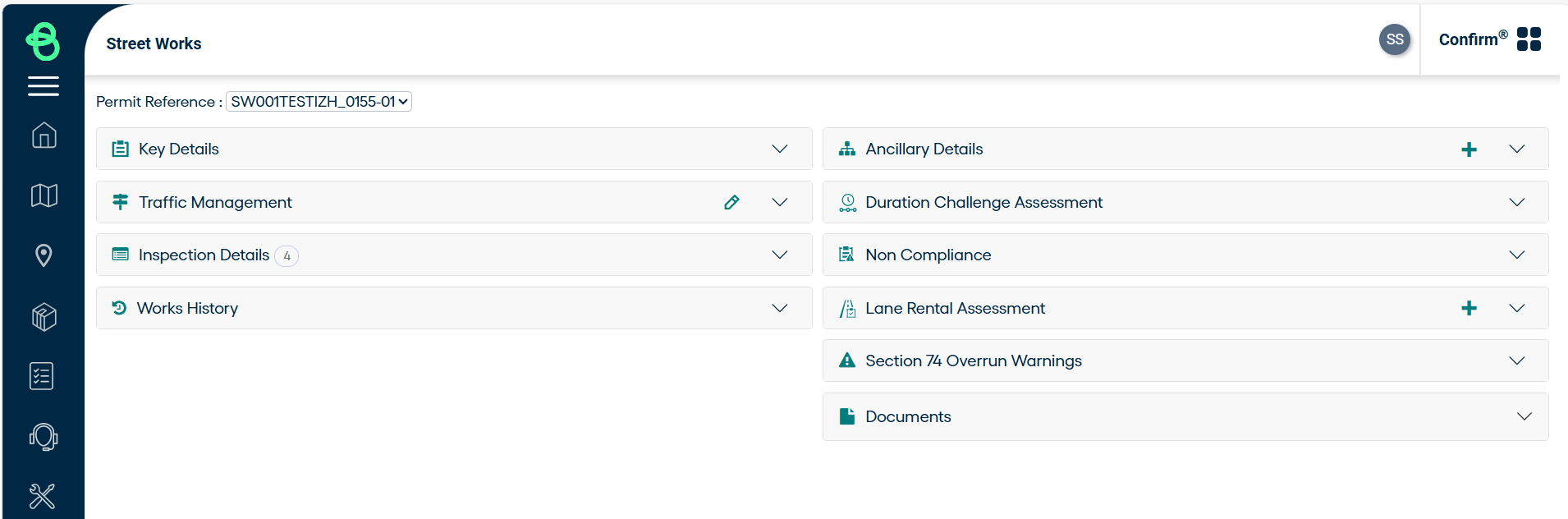Open the tools wrench sidebar icon
The image size is (1568, 519).
[x=42, y=496]
